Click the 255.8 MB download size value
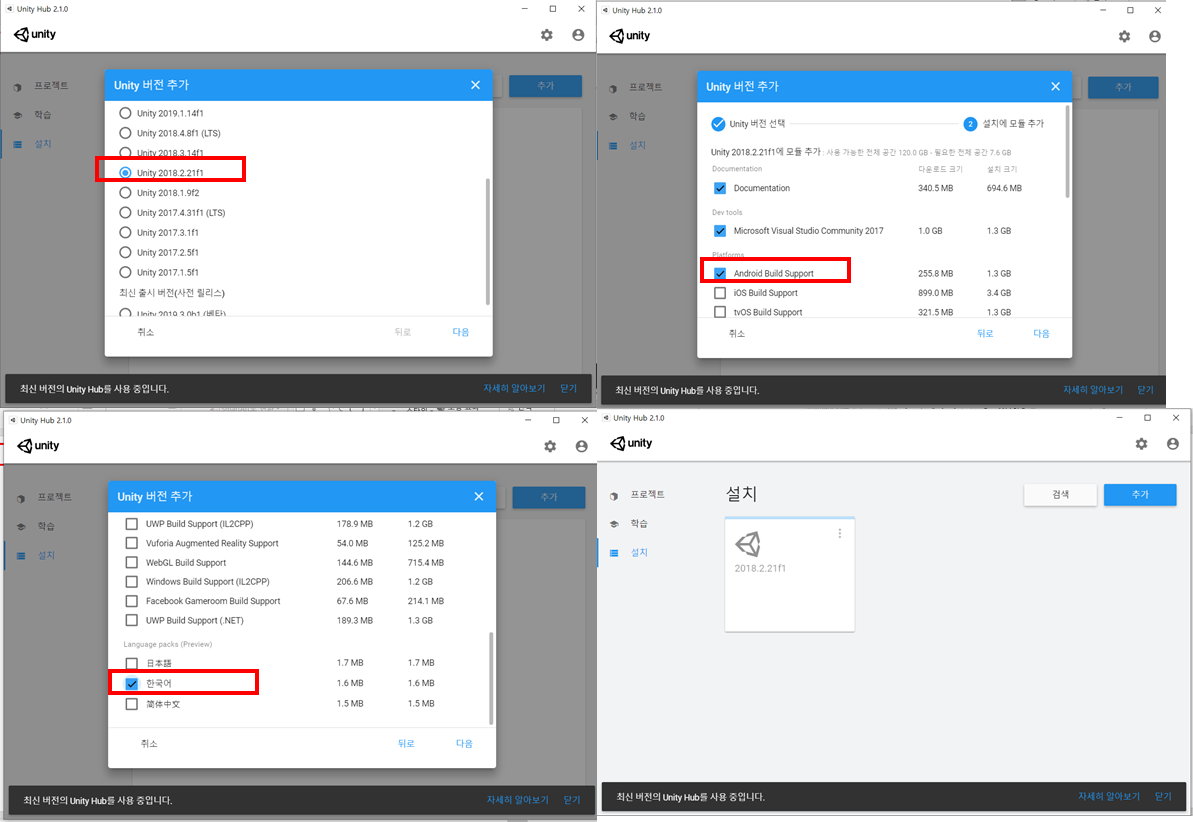This screenshot has width=1193, height=822. click(935, 273)
